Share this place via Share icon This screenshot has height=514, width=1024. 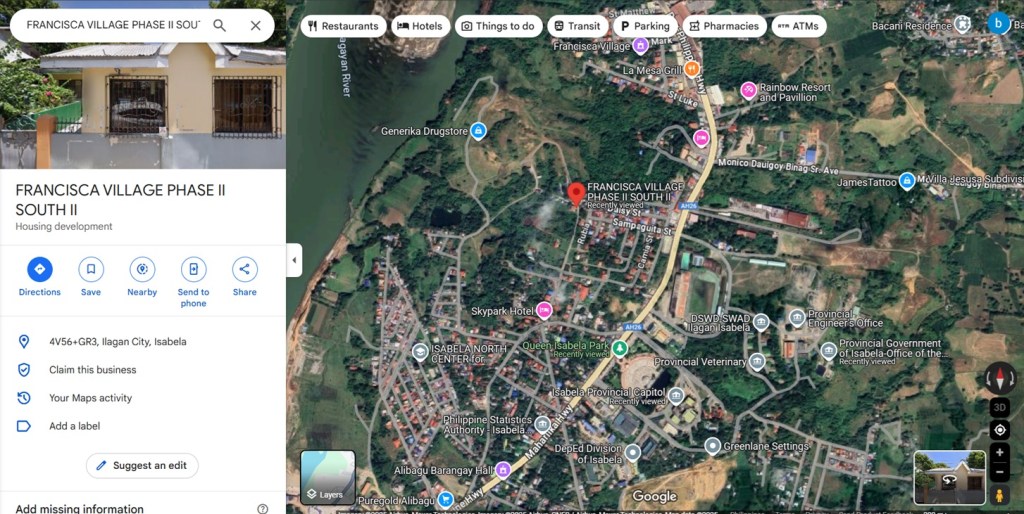pyautogui.click(x=245, y=269)
